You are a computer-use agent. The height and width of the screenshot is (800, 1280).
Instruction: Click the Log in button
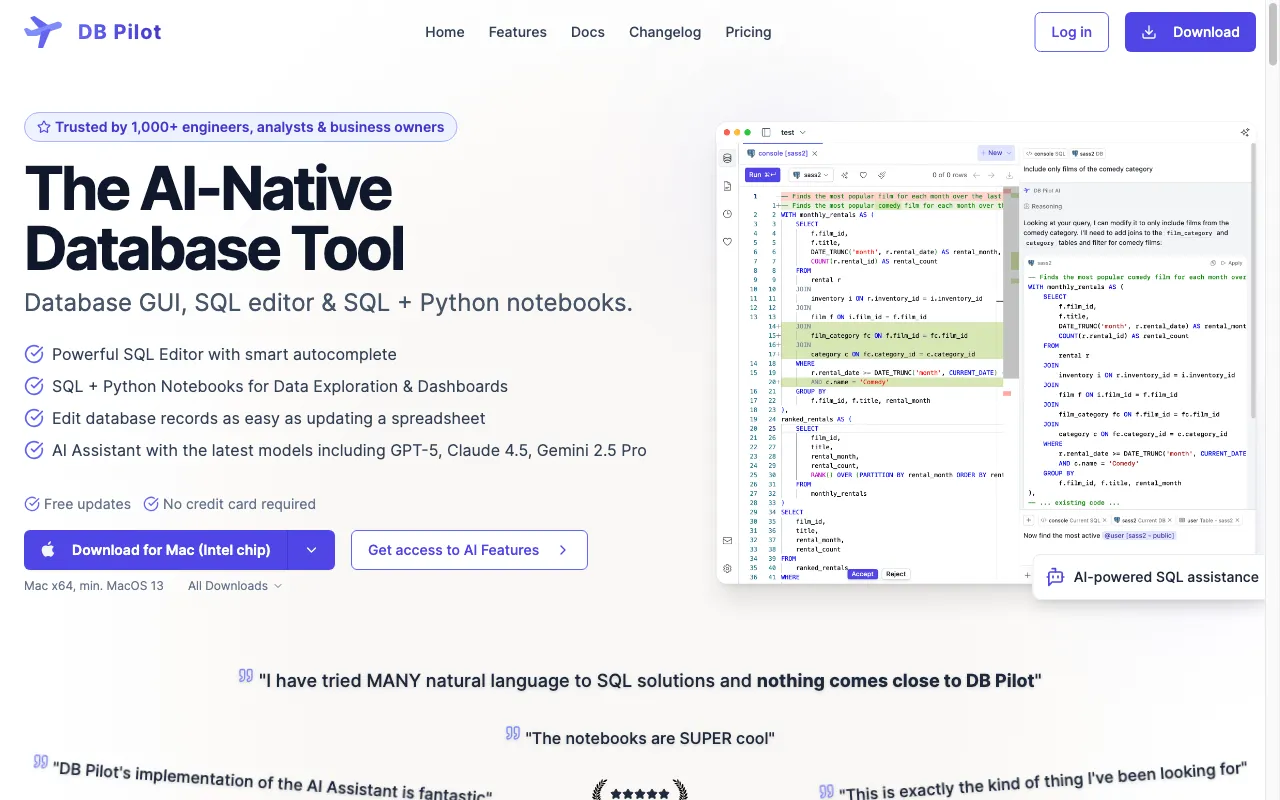[x=1071, y=32]
